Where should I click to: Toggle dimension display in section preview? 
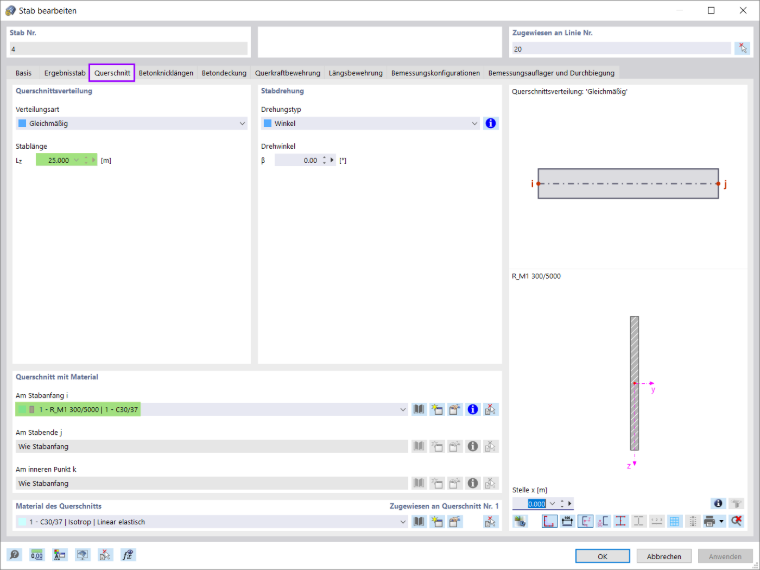click(568, 521)
